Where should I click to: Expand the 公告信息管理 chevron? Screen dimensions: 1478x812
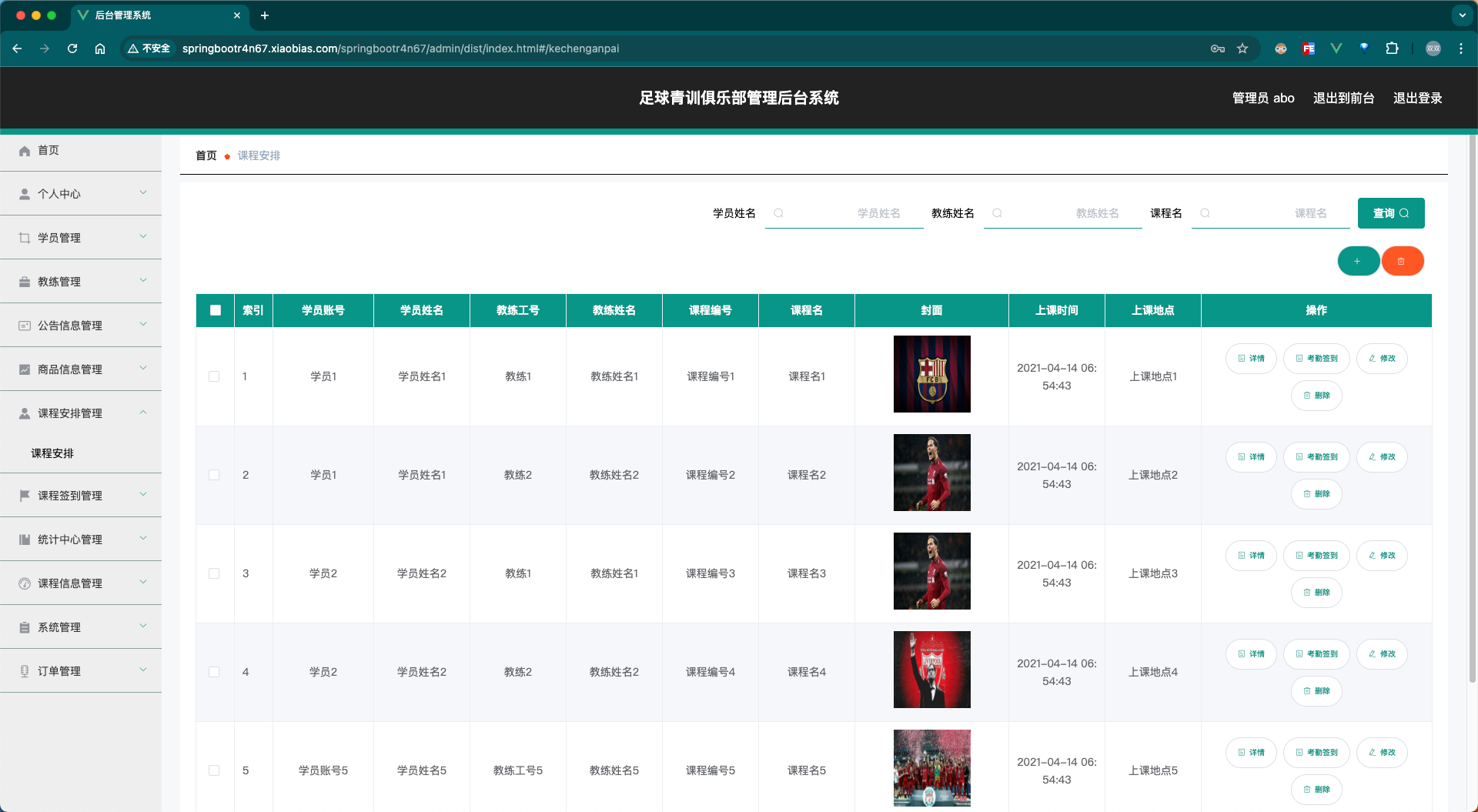tap(143, 324)
